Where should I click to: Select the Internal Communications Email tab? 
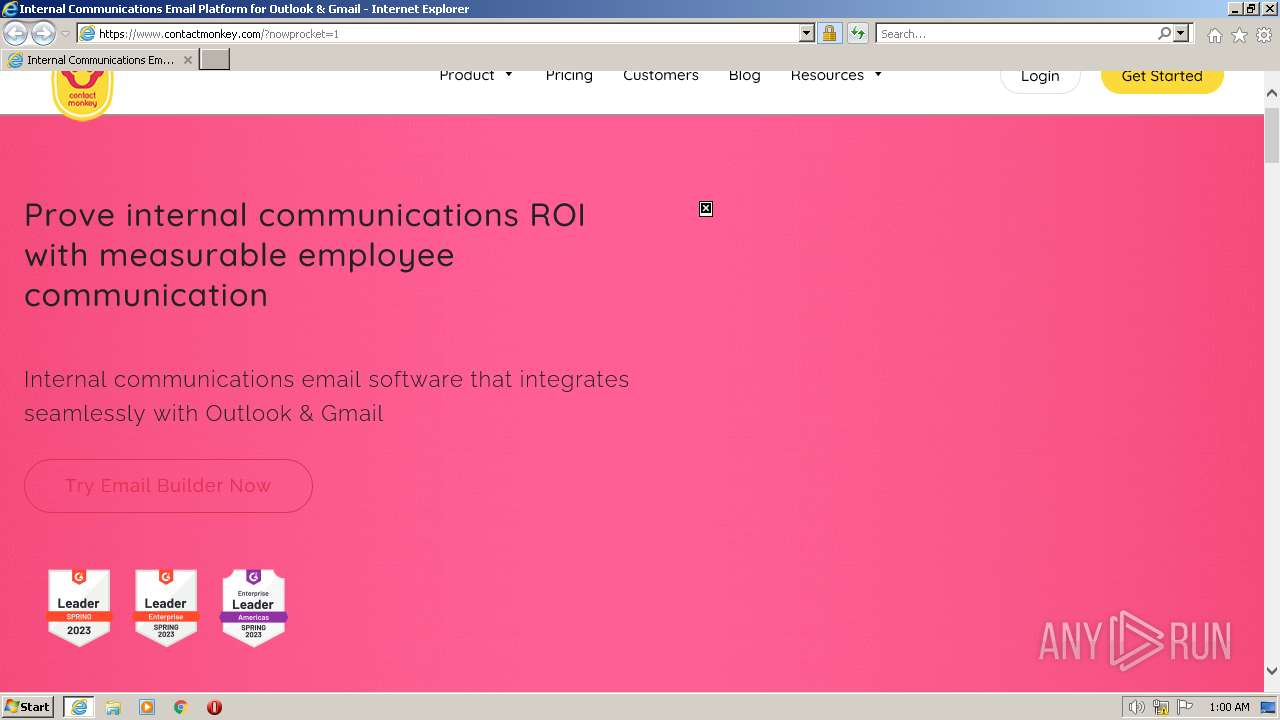pyautogui.click(x=100, y=60)
